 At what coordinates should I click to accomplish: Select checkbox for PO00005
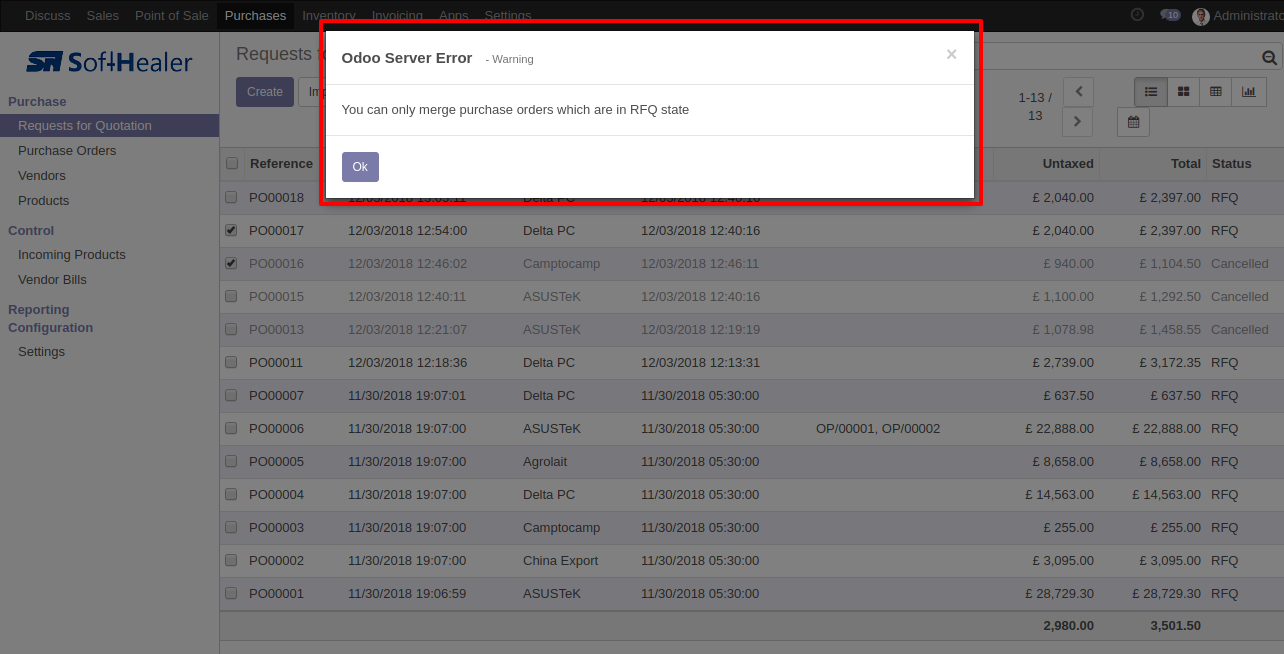231,461
